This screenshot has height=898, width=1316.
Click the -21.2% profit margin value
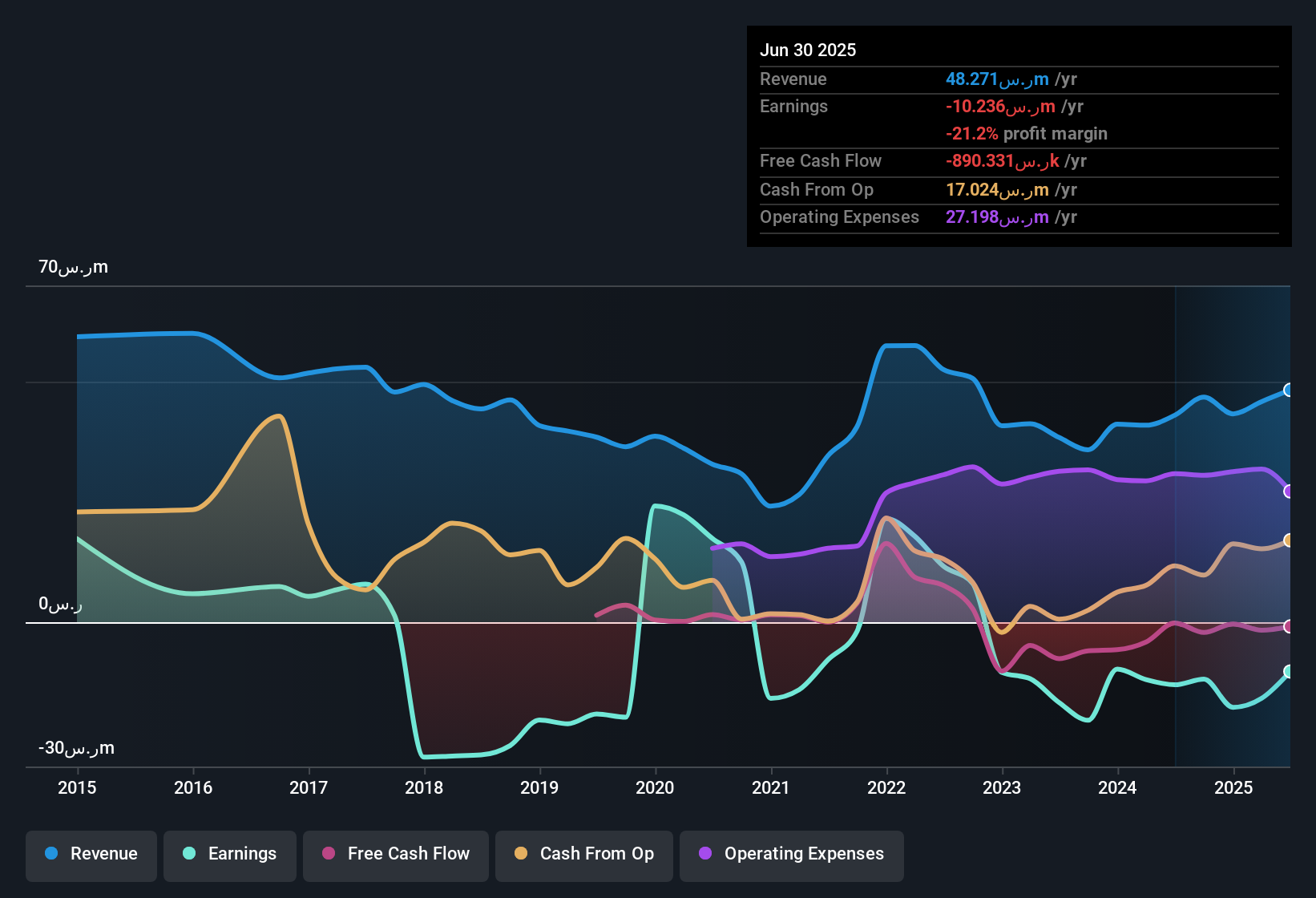1027,134
